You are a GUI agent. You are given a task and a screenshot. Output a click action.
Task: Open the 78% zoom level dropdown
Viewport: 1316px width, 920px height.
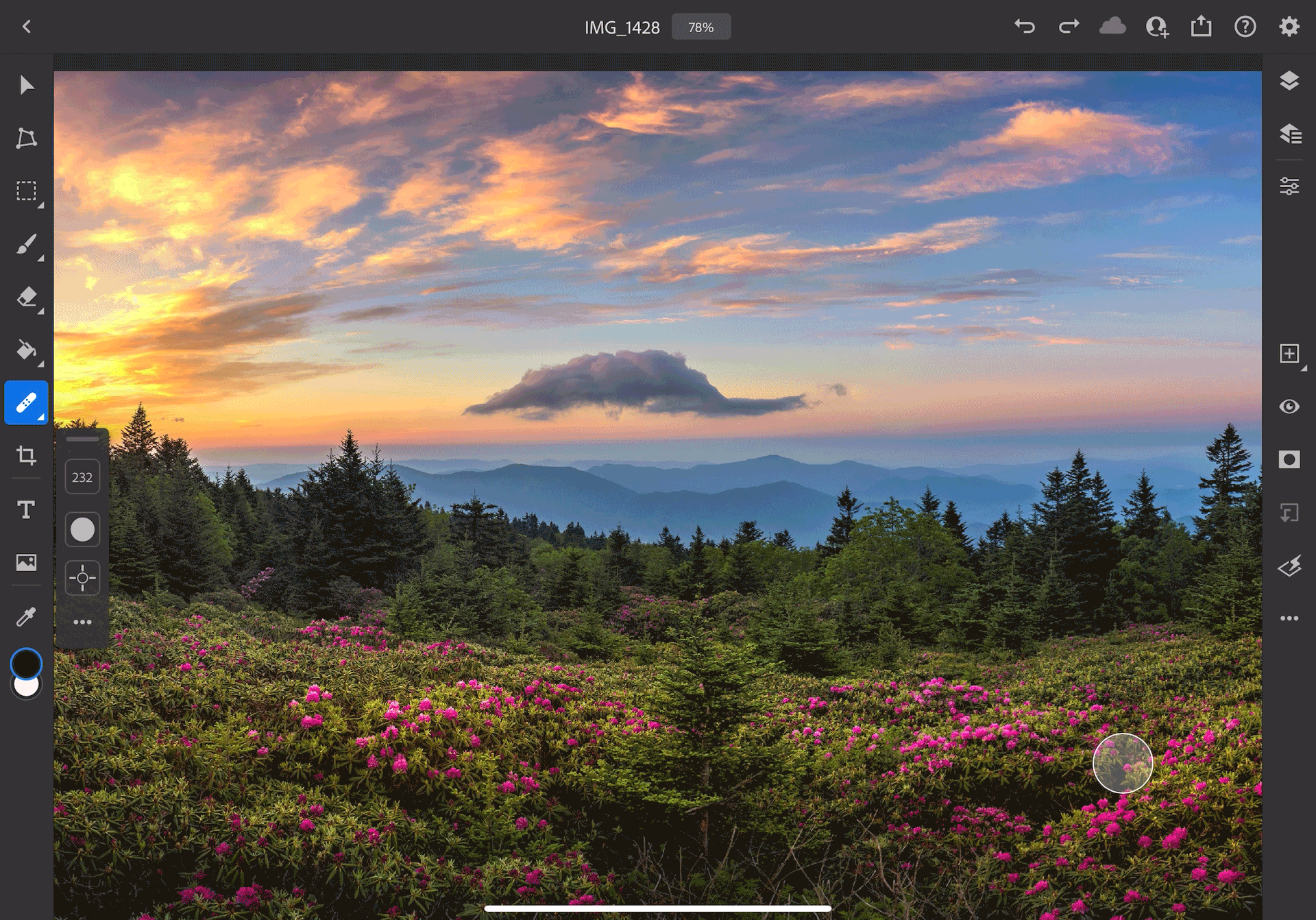click(700, 27)
